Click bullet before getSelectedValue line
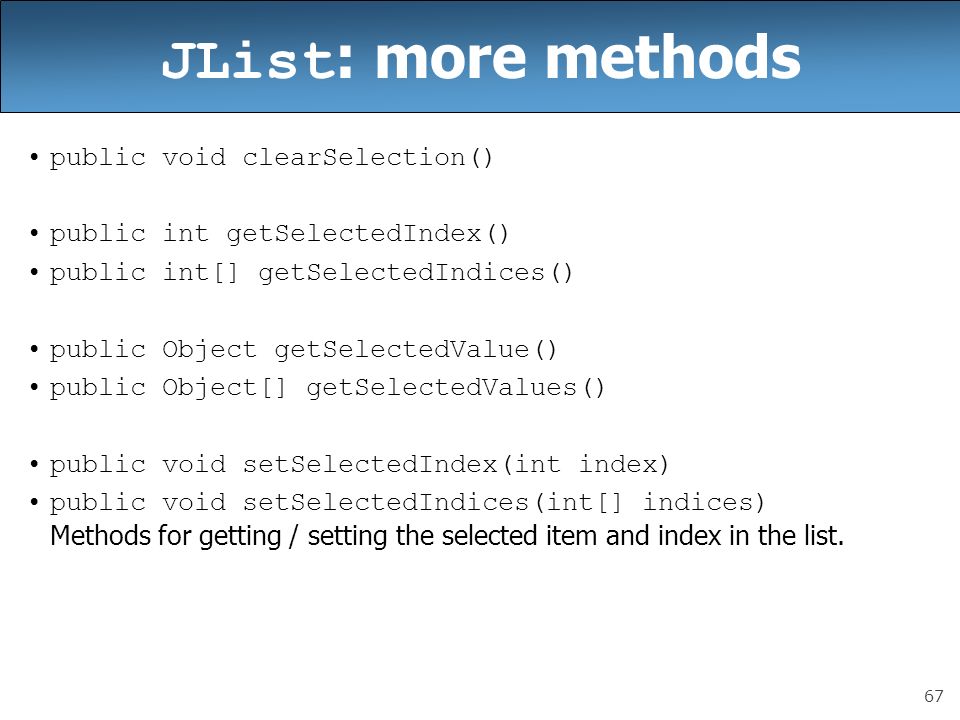The height and width of the screenshot is (720, 960). coord(34,350)
